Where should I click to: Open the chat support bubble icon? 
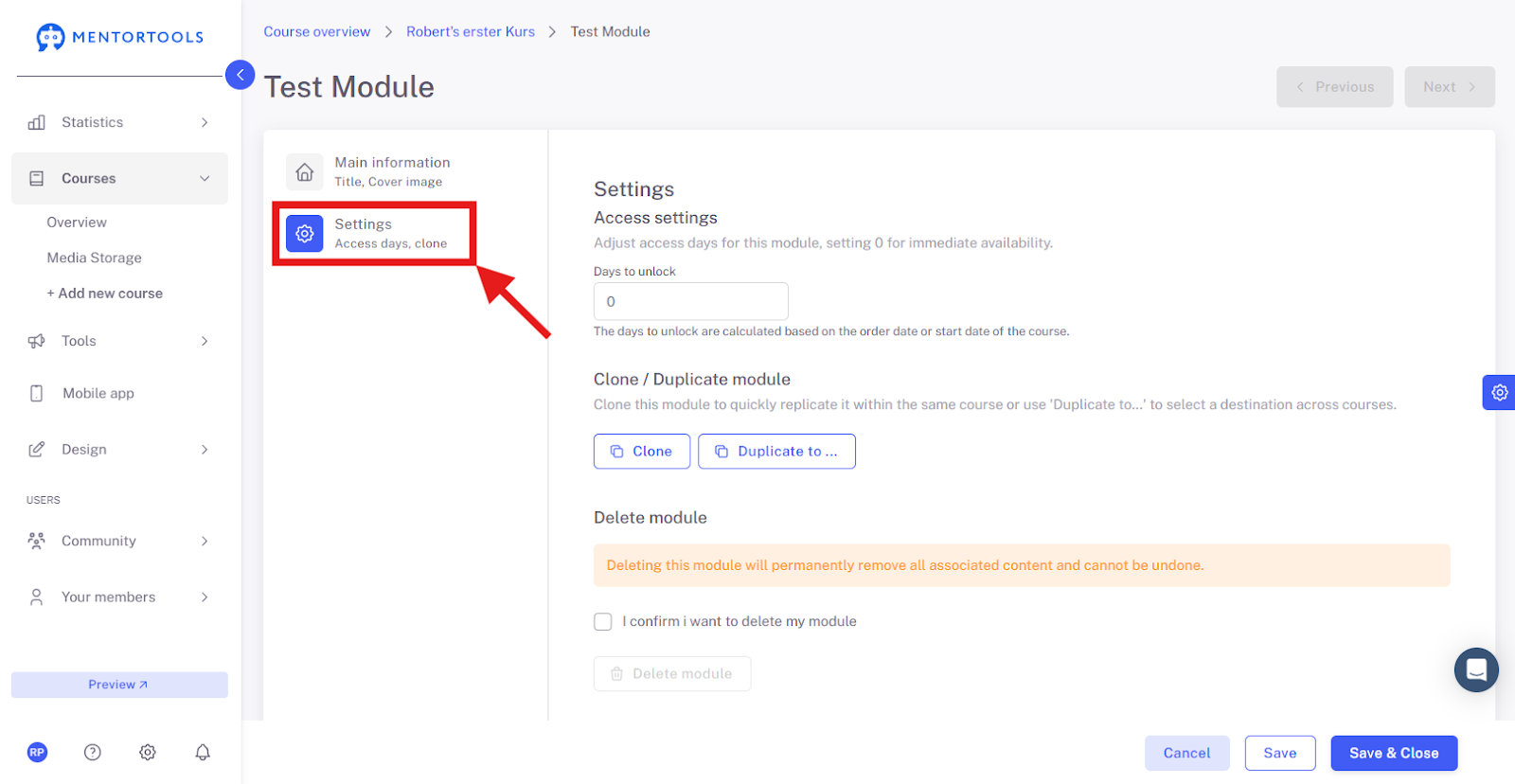point(1476,669)
